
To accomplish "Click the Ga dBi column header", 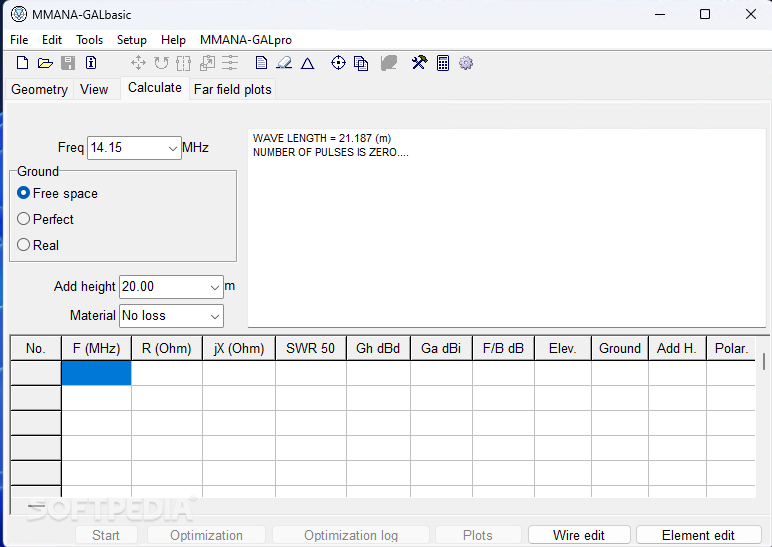I will pyautogui.click(x=441, y=349).
